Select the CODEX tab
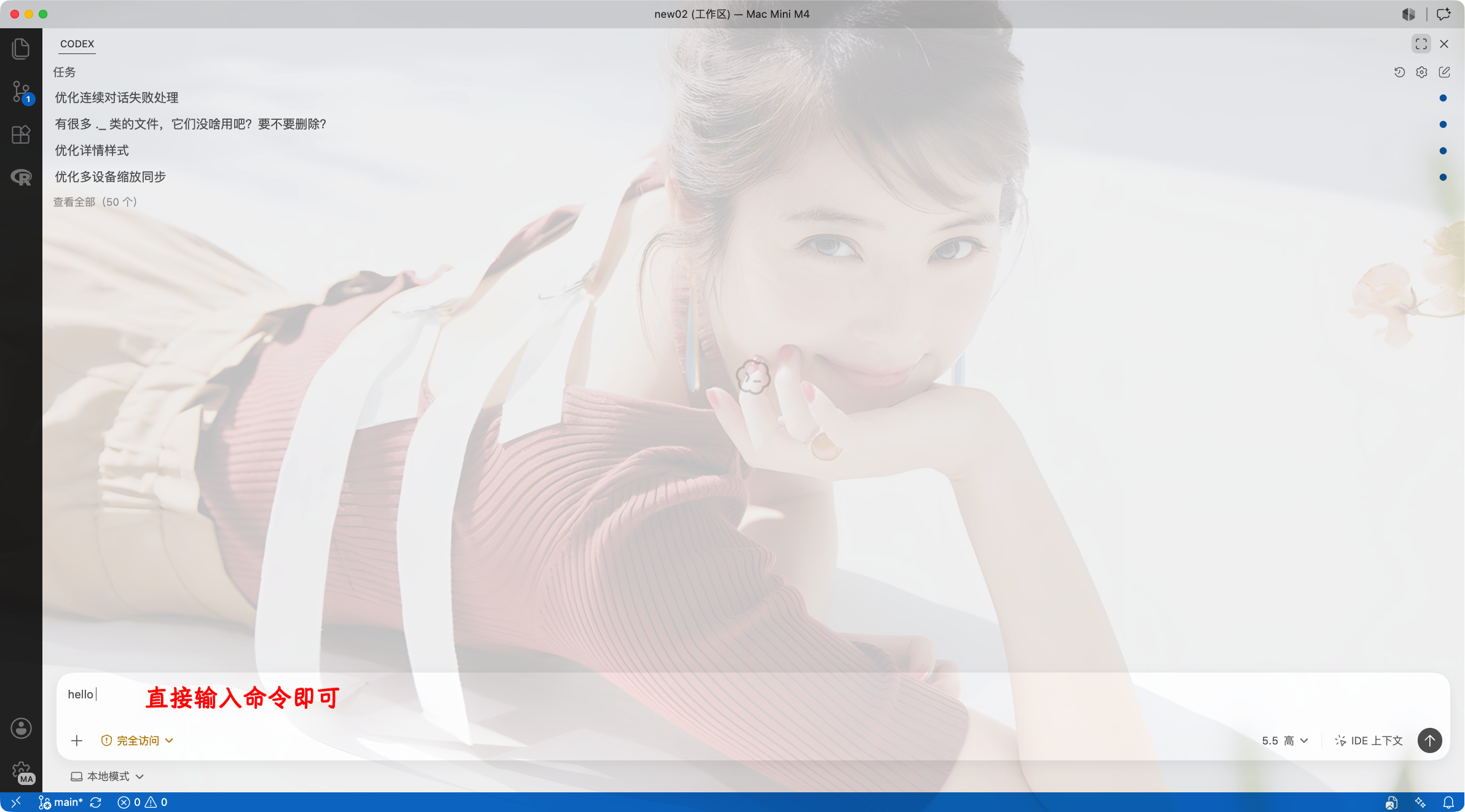The image size is (1465, 812). 77,44
